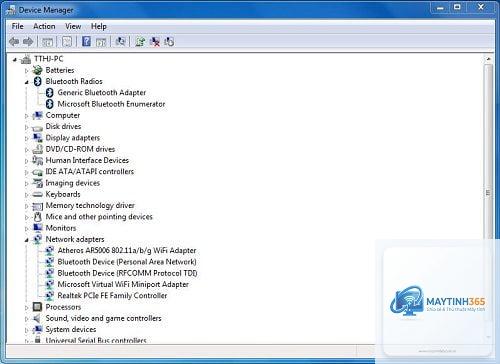Click the Uninstall device toolbar icon
This screenshot has width=500, height=364.
point(155,41)
